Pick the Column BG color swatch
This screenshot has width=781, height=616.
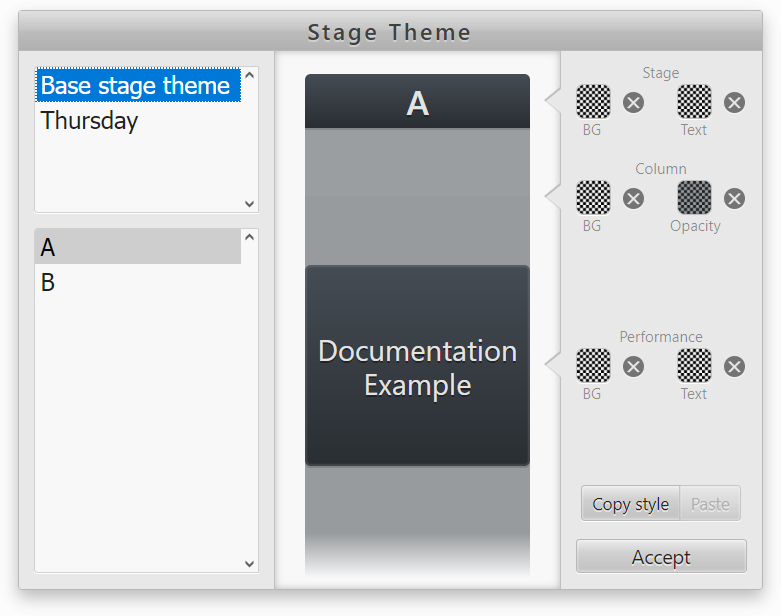[x=593, y=197]
